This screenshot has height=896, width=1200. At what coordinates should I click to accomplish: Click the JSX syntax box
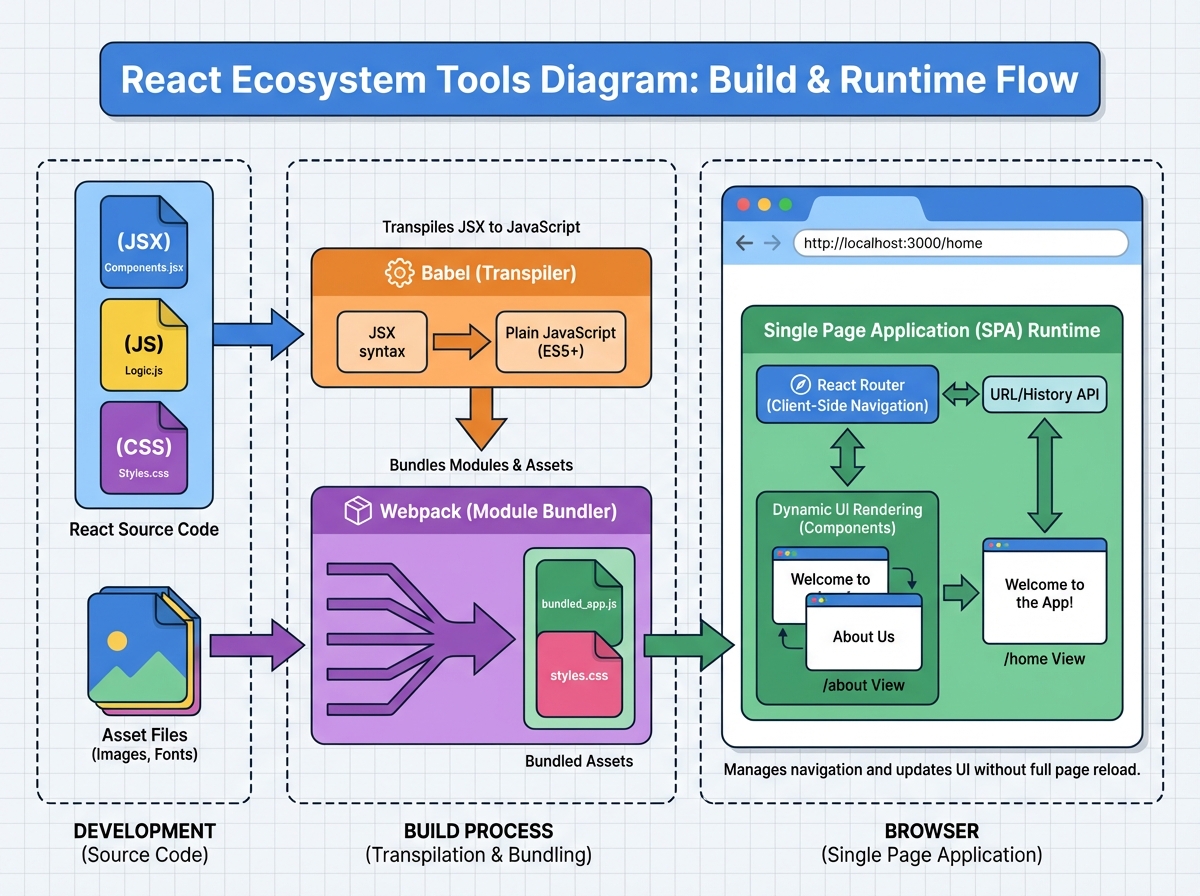click(382, 344)
